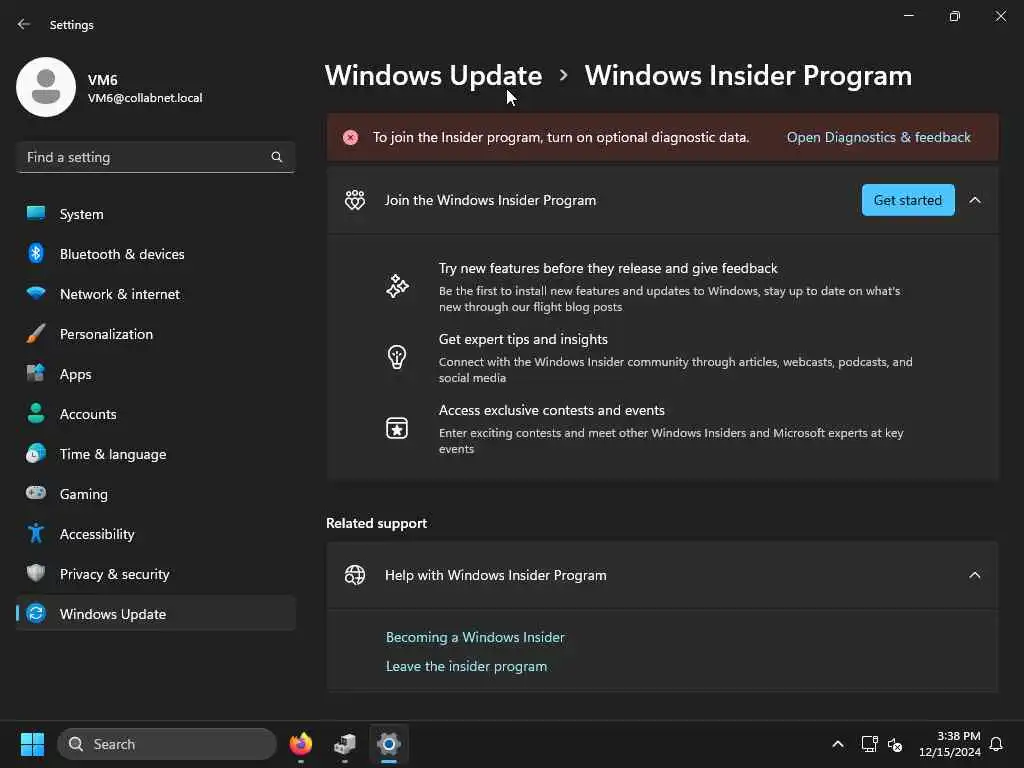Click the Find a setting search box
The height and width of the screenshot is (768, 1024).
[x=156, y=157]
